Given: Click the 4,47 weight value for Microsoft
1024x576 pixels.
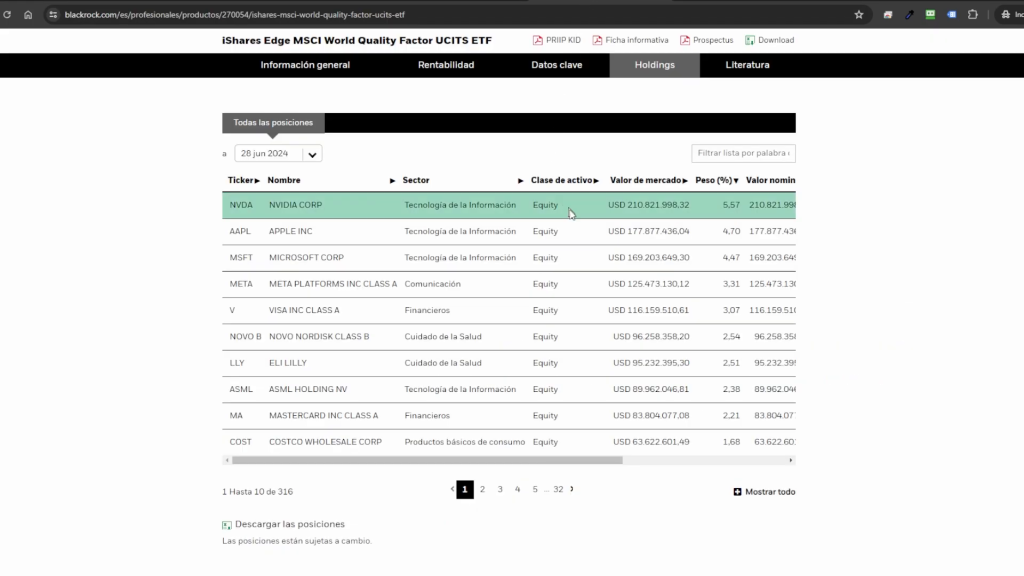Looking at the screenshot, I should tap(731, 258).
